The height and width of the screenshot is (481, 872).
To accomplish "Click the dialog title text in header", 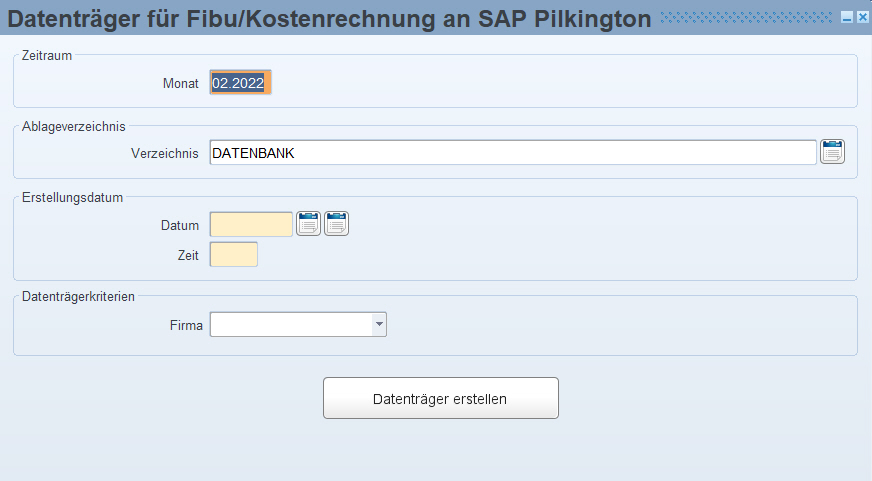I will pos(329,18).
